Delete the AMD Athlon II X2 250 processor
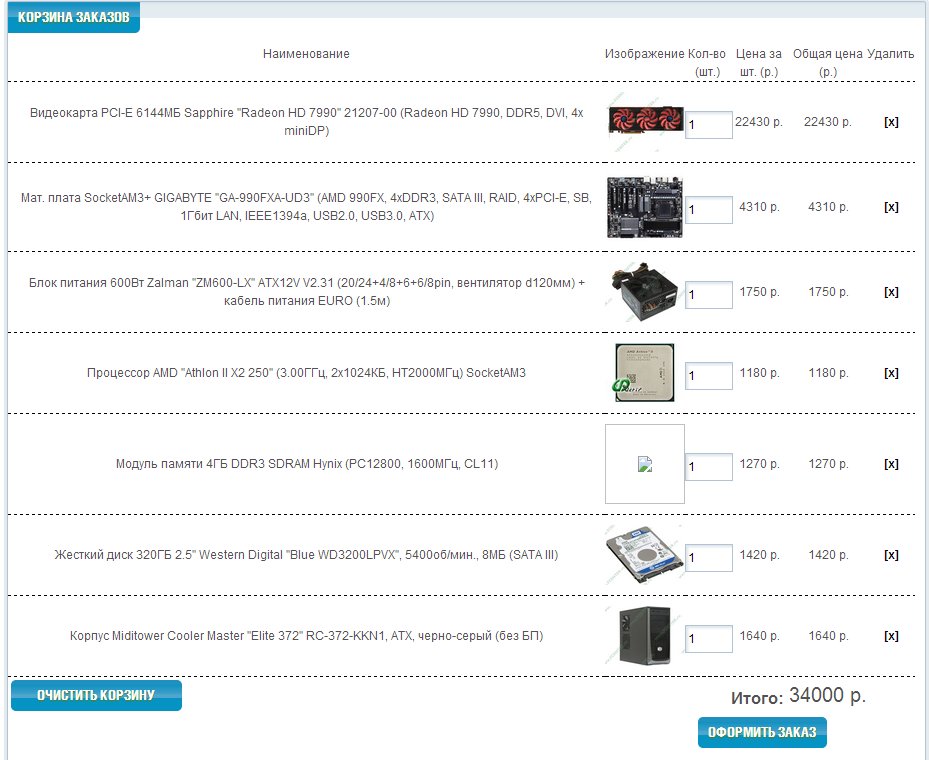Viewport: 929px width, 760px height. (x=891, y=373)
